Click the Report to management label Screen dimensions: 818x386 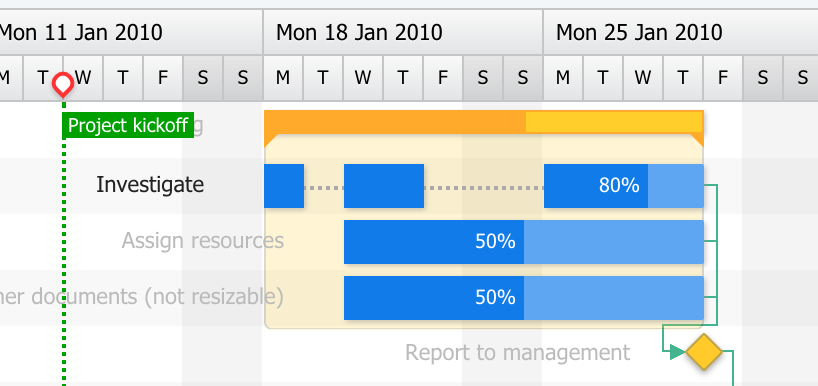point(518,353)
